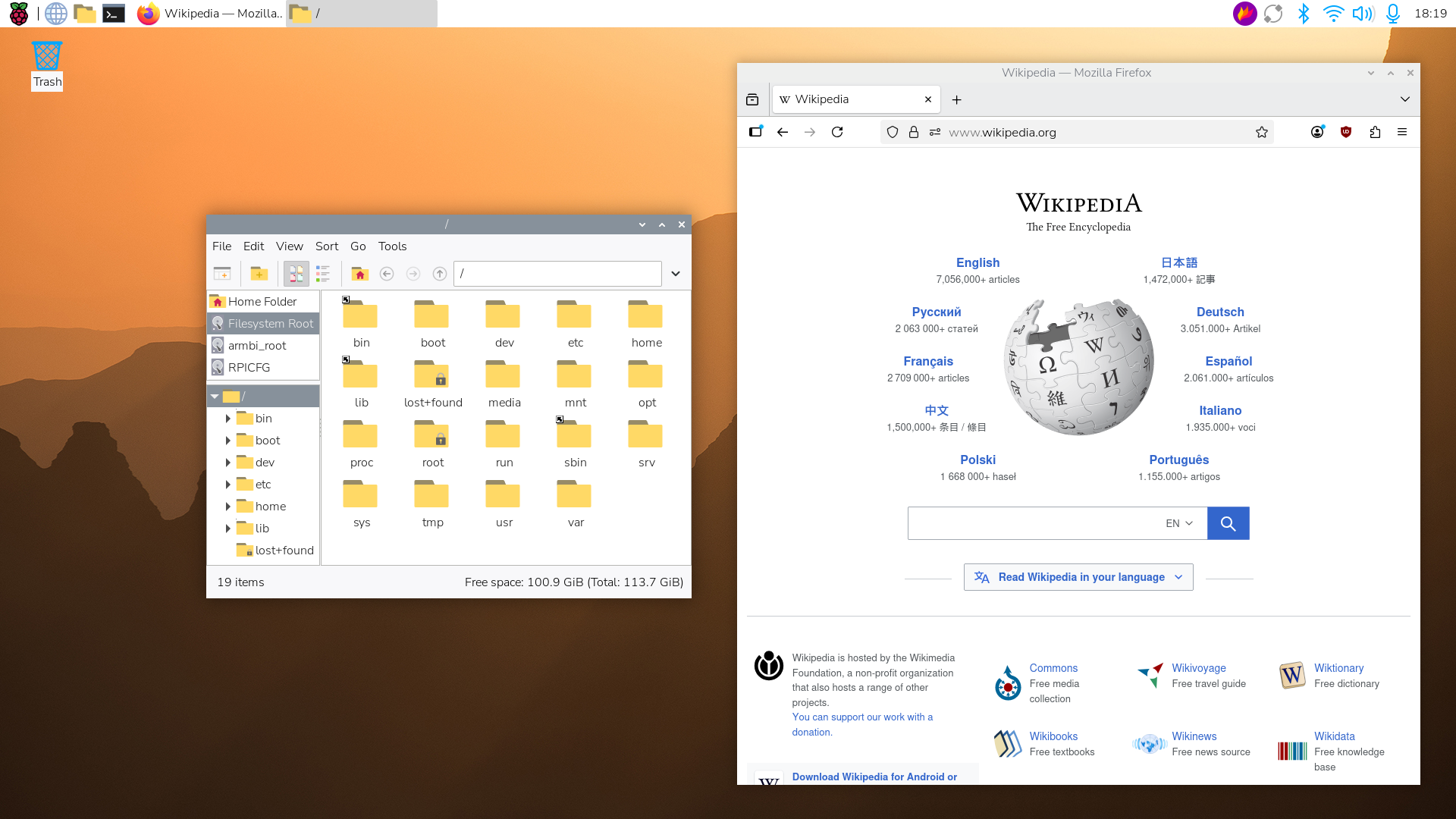The width and height of the screenshot is (1456, 819).
Task: Toggle Bluetooth from the system tray
Action: (x=1304, y=13)
